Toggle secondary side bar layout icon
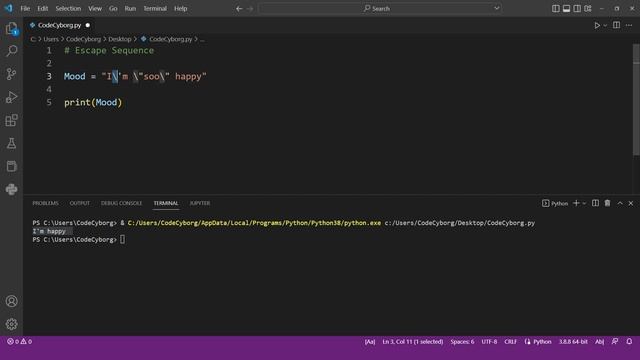The width and height of the screenshot is (640, 360). pos(577,9)
